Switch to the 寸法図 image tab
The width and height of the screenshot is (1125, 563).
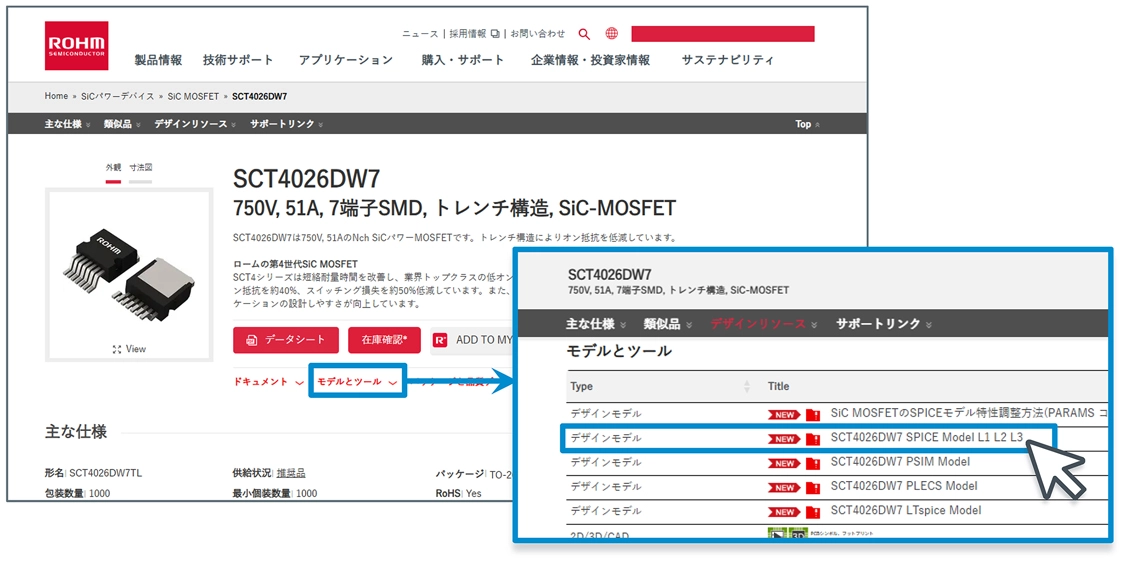tap(142, 168)
